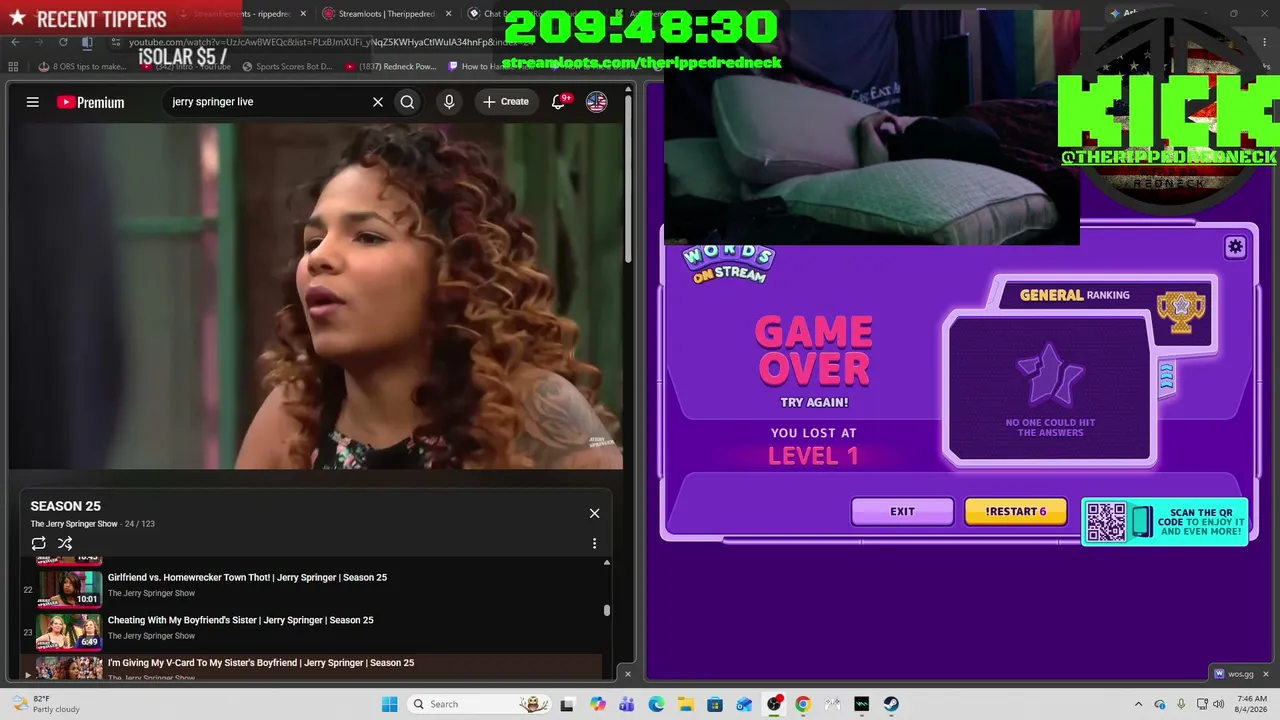
Task: Click the browser reload button
Action: tap(63, 42)
